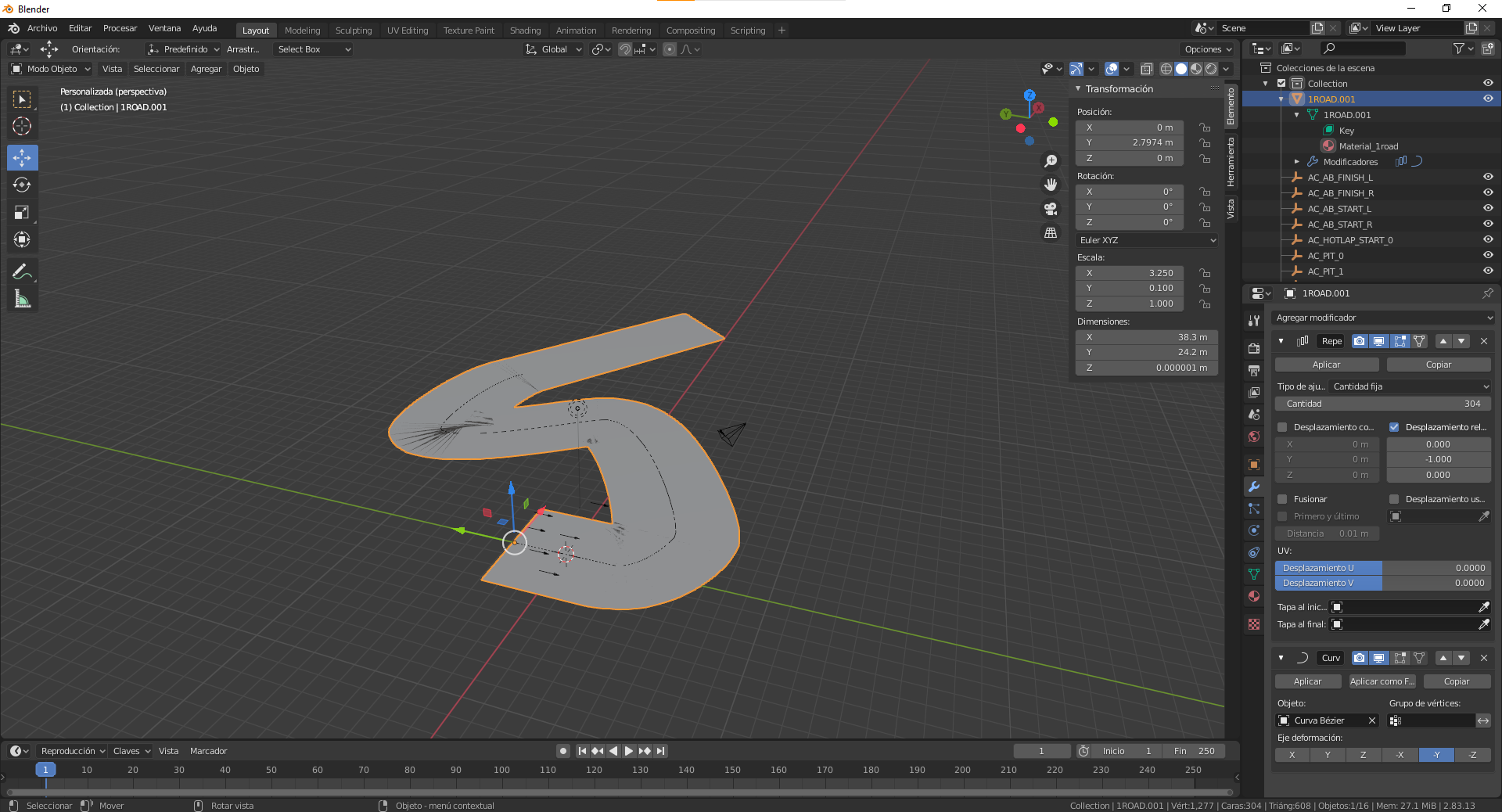Click the Desplazamiento U slider
Viewport: 1502px width, 812px height.
[x=1382, y=568]
